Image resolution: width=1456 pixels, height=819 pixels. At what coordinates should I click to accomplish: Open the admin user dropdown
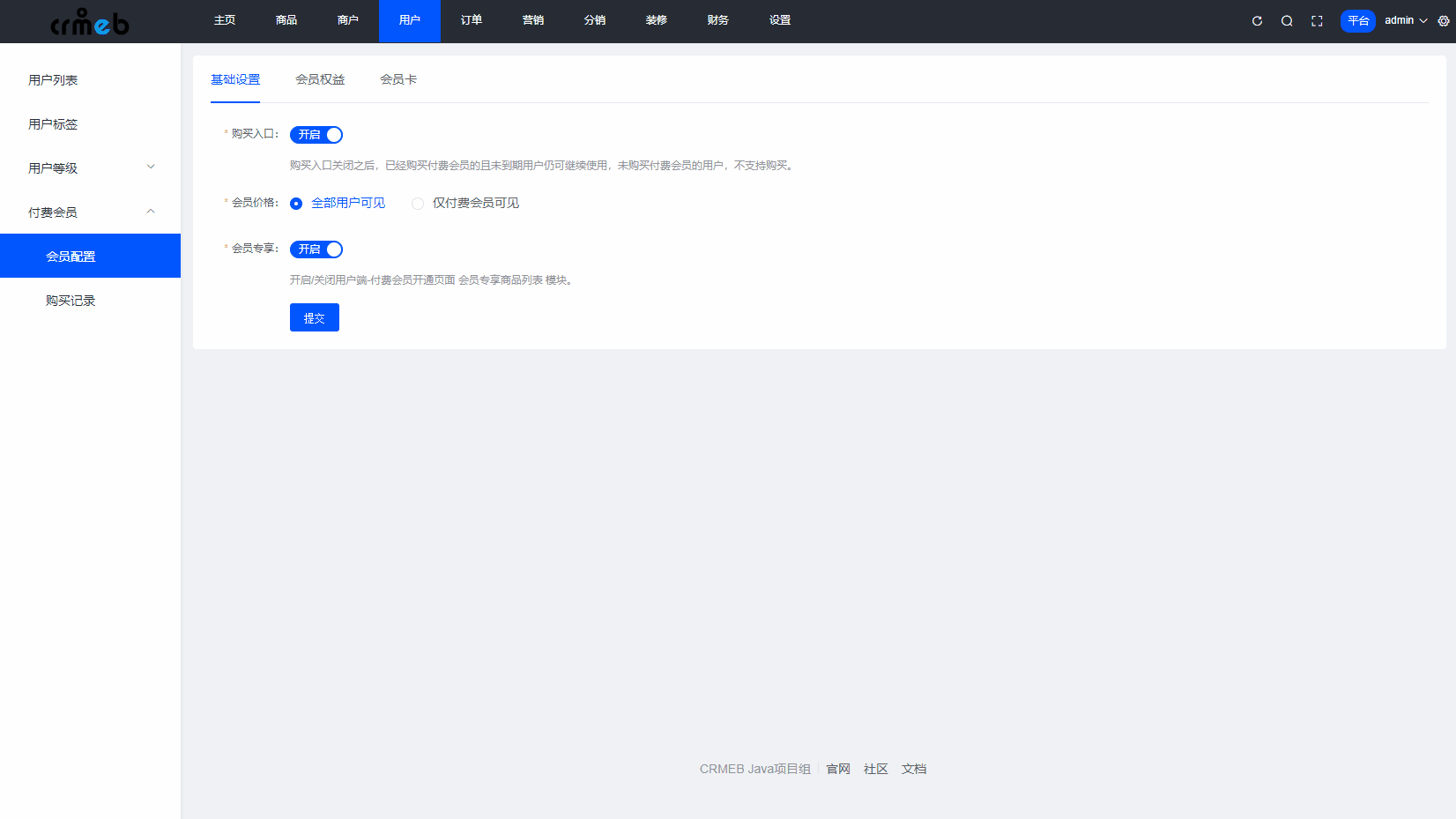point(1406,20)
